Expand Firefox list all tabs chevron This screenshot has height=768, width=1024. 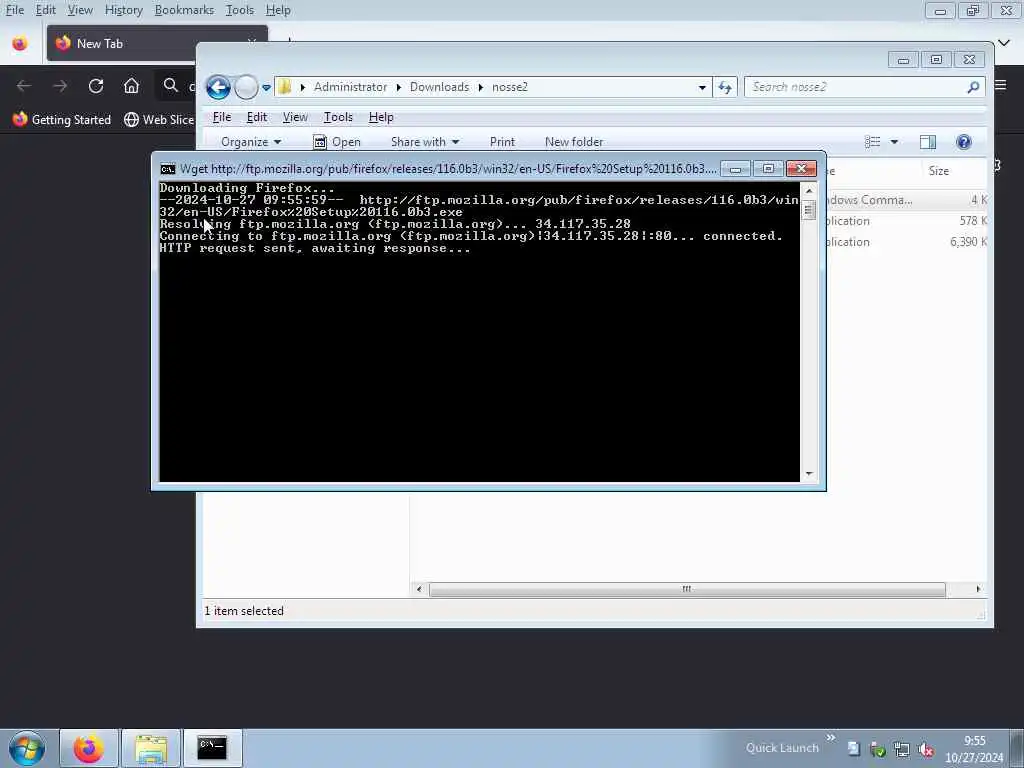coord(1004,43)
